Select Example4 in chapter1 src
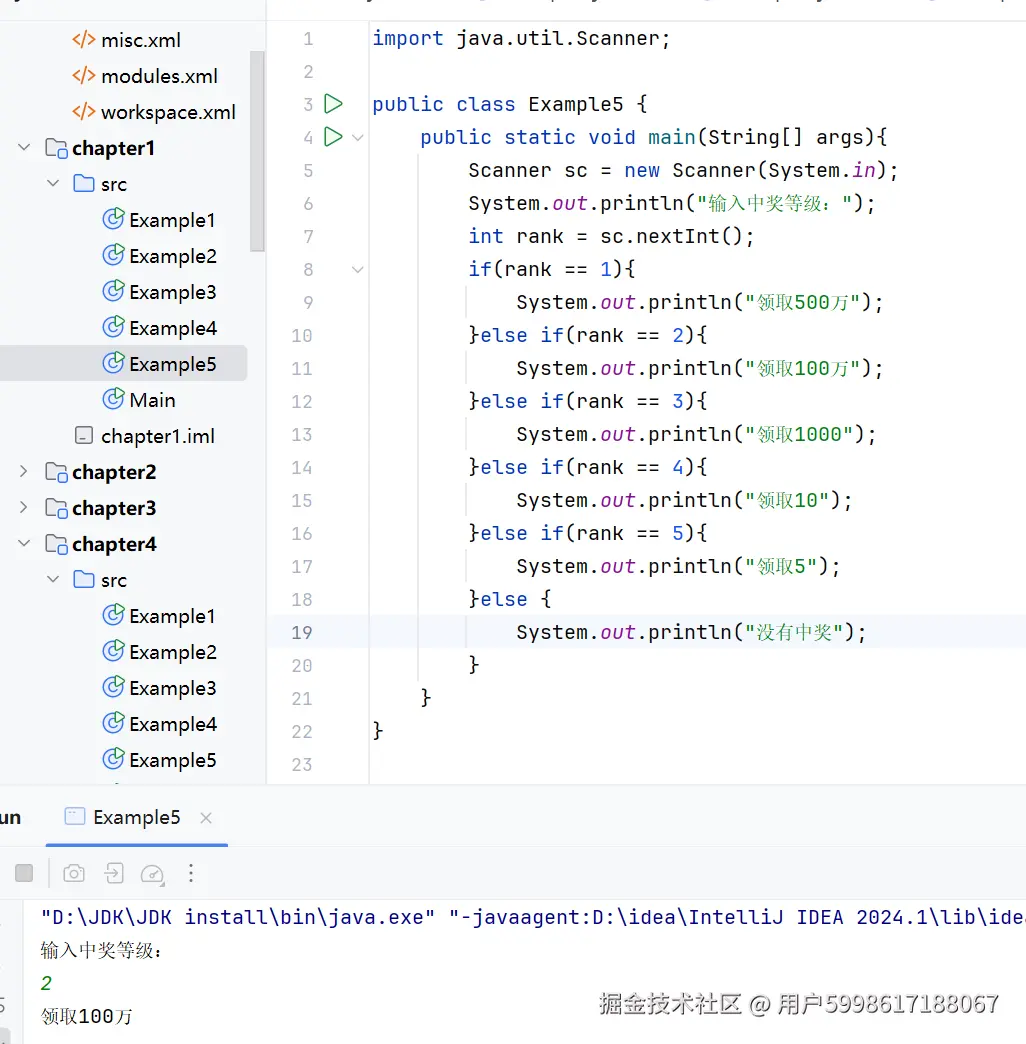 pyautogui.click(x=160, y=328)
